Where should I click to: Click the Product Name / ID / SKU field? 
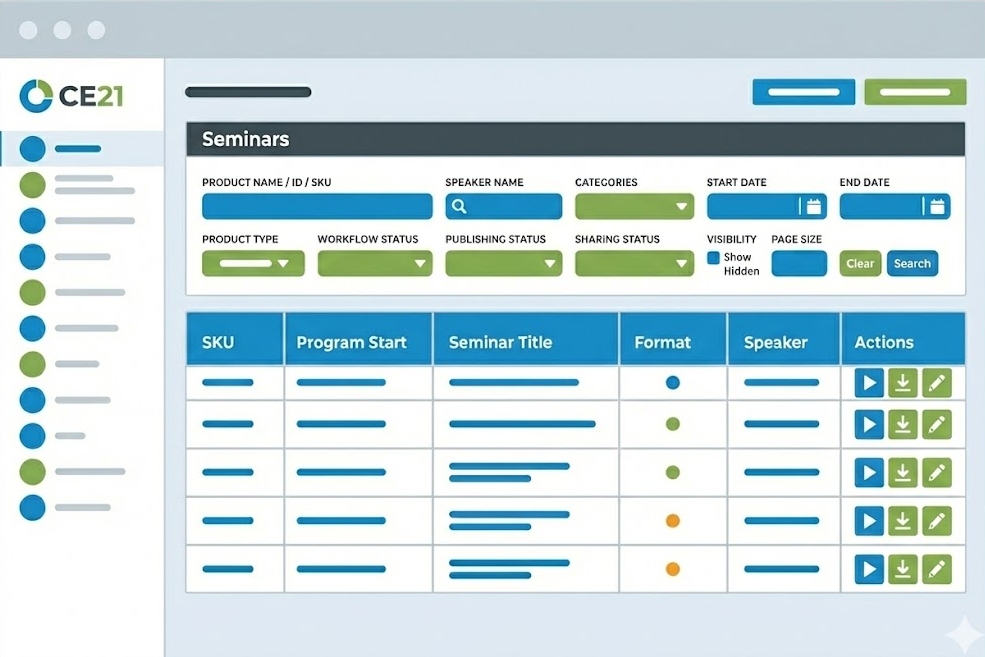click(317, 207)
